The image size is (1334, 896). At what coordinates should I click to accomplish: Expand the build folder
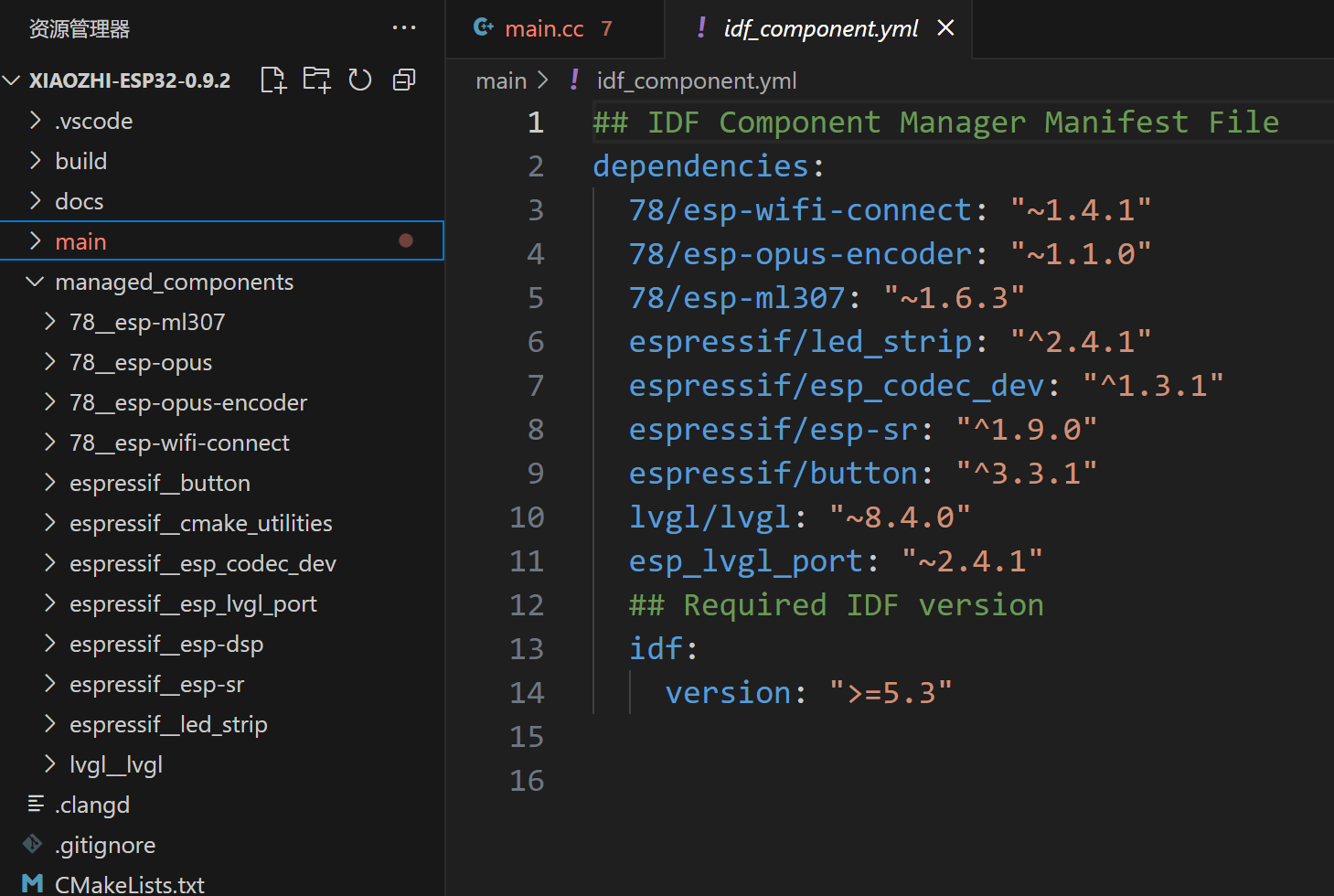pos(36,160)
